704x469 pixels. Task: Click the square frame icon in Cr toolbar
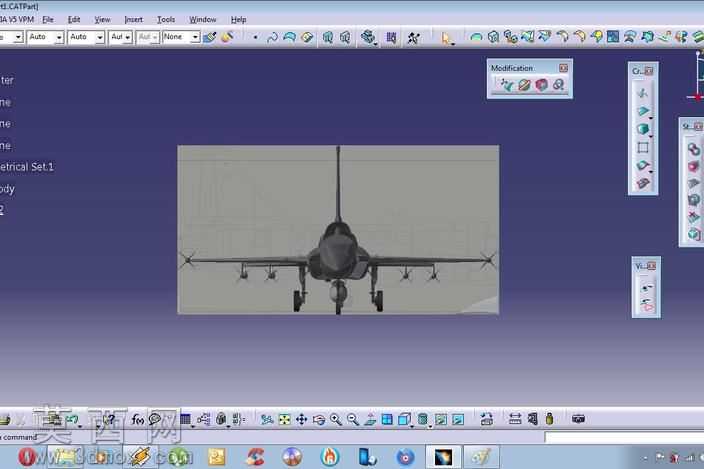click(x=643, y=147)
